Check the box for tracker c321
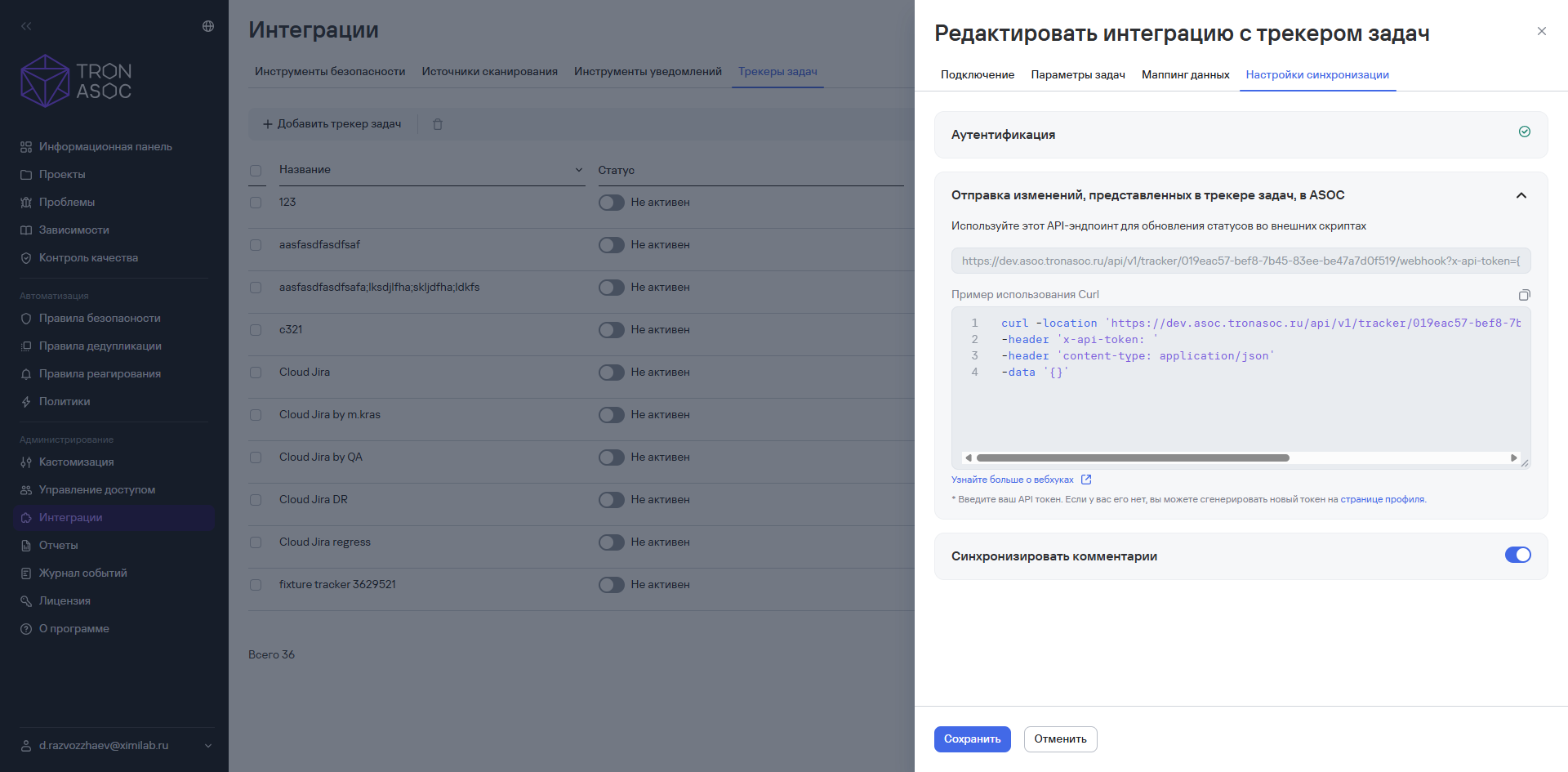Screen dimensions: 1568x772 click(x=256, y=330)
